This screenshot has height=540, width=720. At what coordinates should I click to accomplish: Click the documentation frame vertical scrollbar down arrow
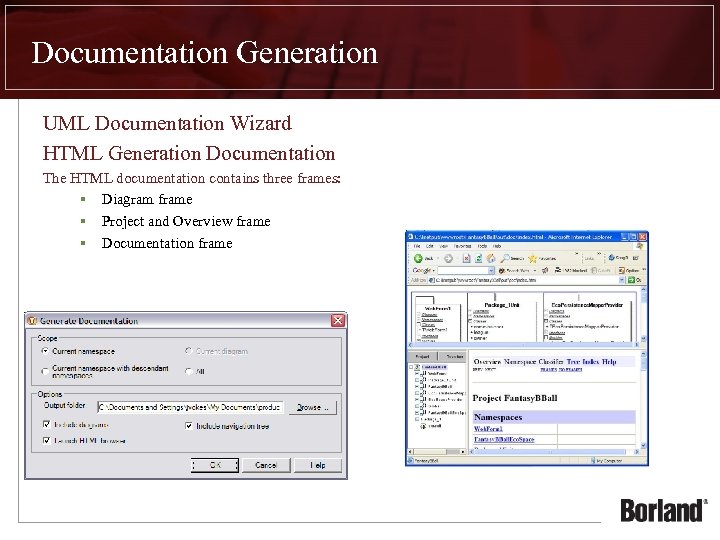point(643,445)
